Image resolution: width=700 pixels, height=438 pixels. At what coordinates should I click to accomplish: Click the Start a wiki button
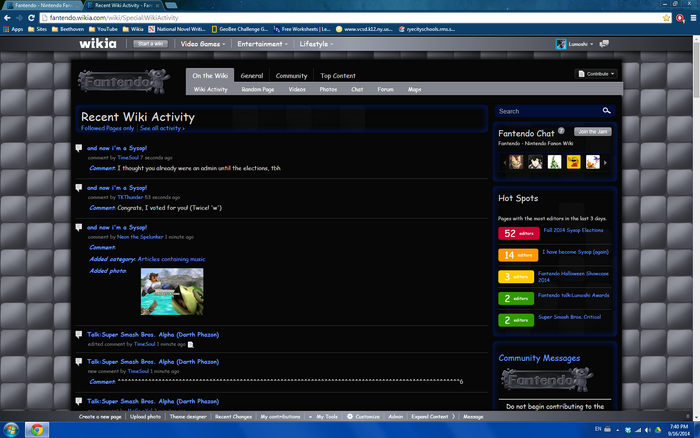(150, 44)
